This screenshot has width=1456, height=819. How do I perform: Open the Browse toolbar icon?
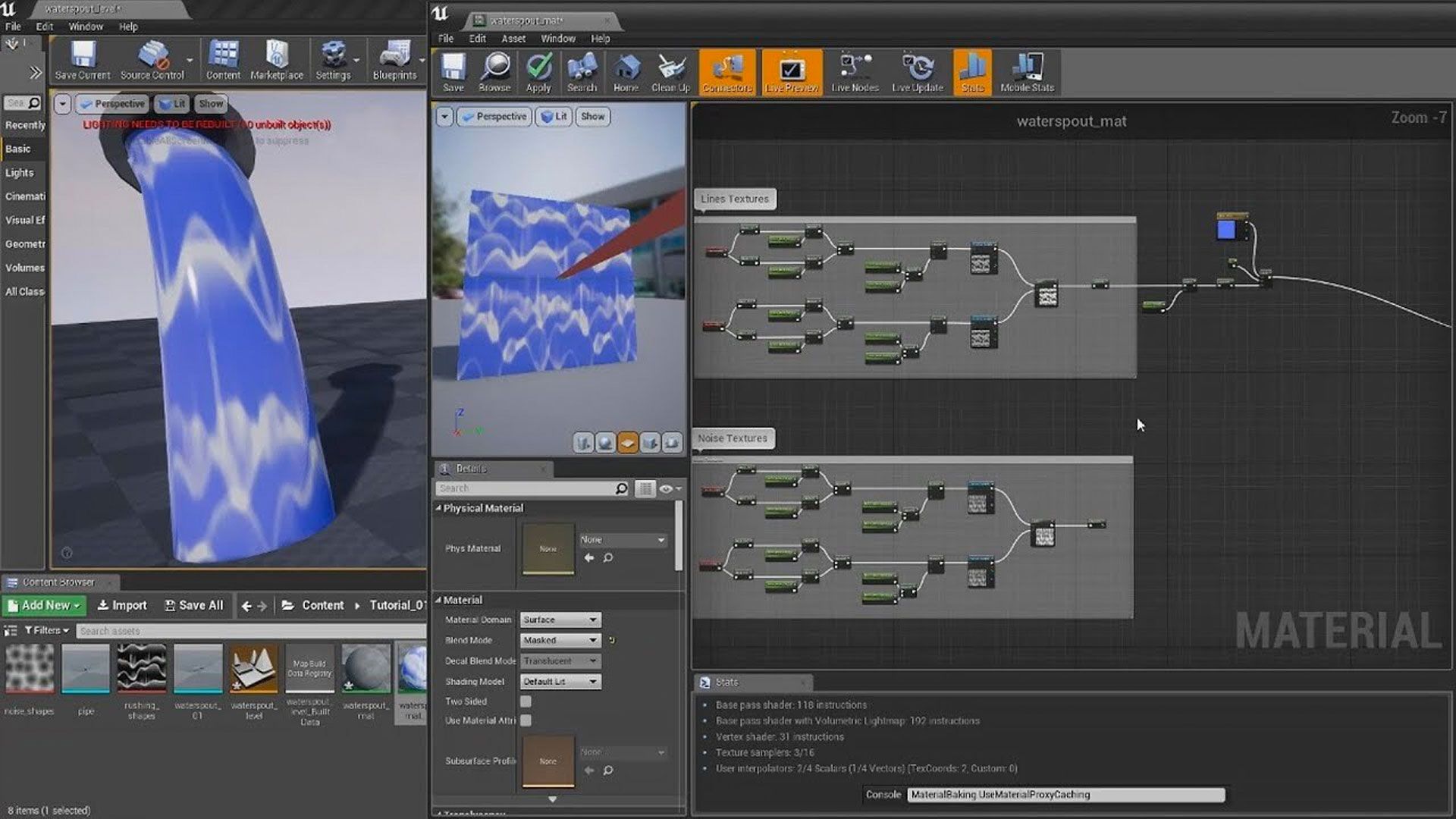coord(494,72)
